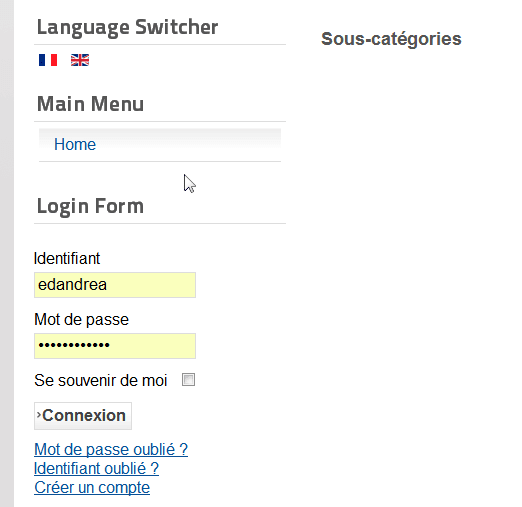Open the Home menu item
Image resolution: width=522 pixels, height=507 pixels.
75,144
